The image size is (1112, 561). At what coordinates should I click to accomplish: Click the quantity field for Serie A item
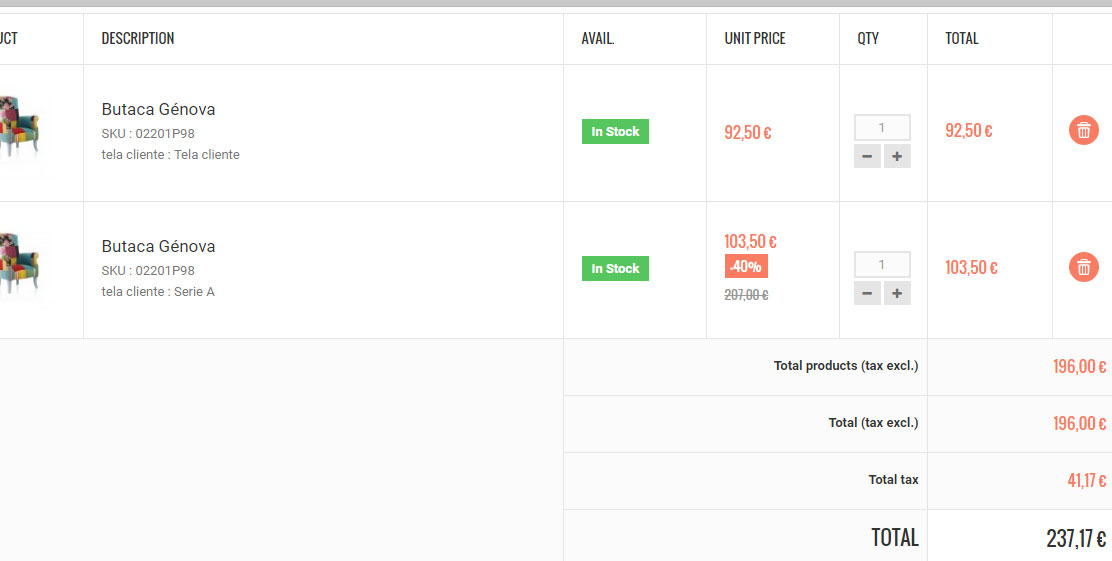tap(882, 265)
